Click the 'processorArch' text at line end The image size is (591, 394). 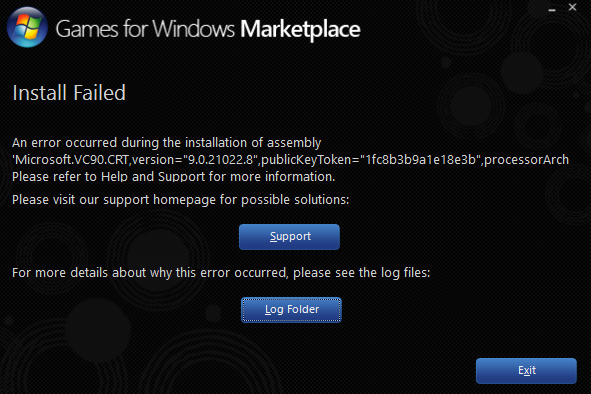pyautogui.click(x=526, y=160)
